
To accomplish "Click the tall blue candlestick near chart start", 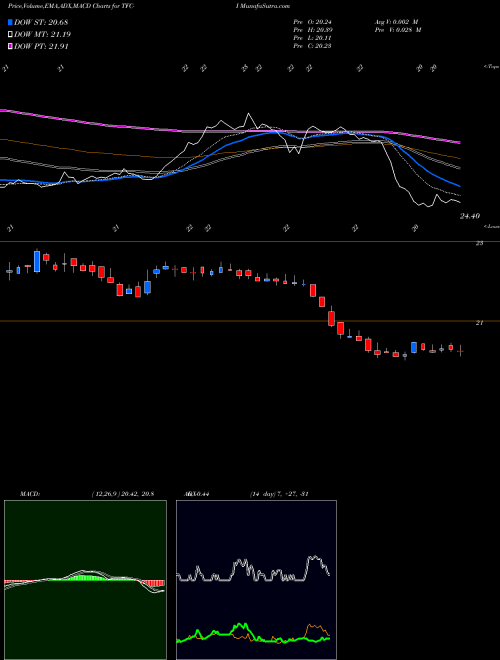I will tap(37, 261).
